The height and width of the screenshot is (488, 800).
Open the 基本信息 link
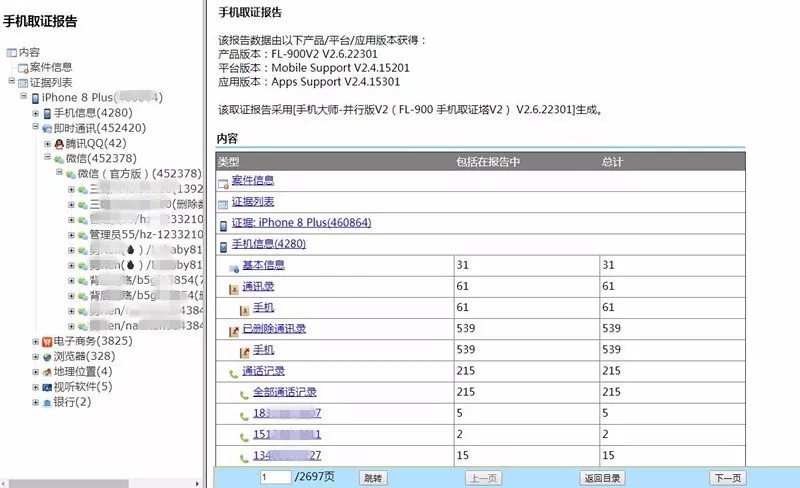pyautogui.click(x=263, y=265)
